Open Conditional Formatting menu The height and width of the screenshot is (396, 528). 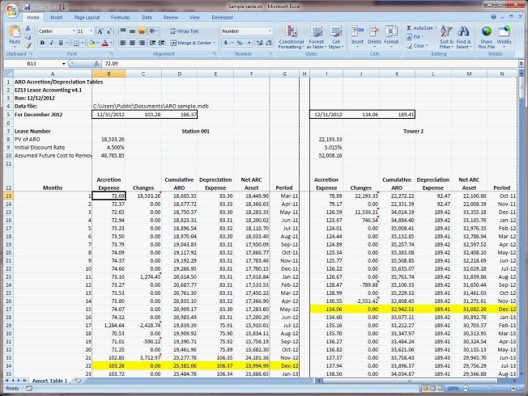[x=291, y=37]
